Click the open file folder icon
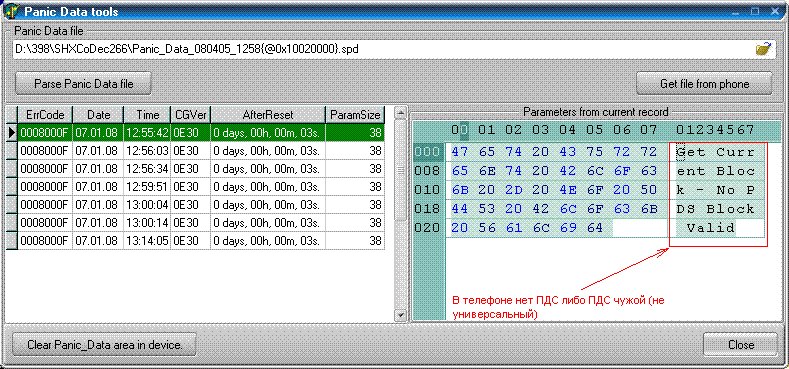 click(x=763, y=49)
